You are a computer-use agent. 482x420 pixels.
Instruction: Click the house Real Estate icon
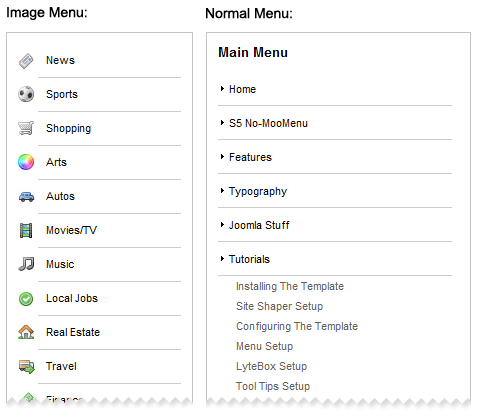(x=26, y=332)
